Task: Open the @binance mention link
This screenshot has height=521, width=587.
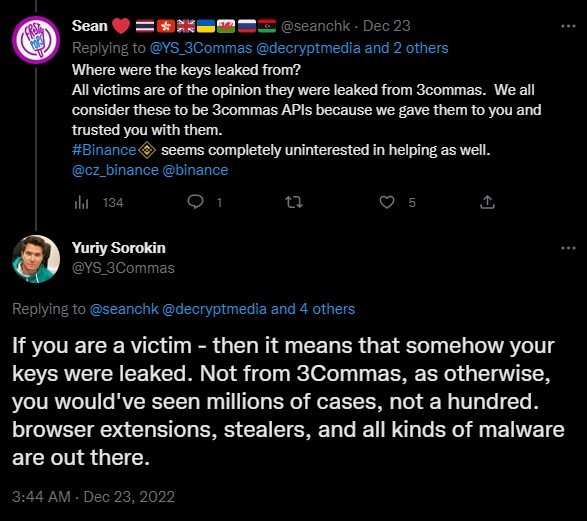Action: pyautogui.click(x=195, y=170)
